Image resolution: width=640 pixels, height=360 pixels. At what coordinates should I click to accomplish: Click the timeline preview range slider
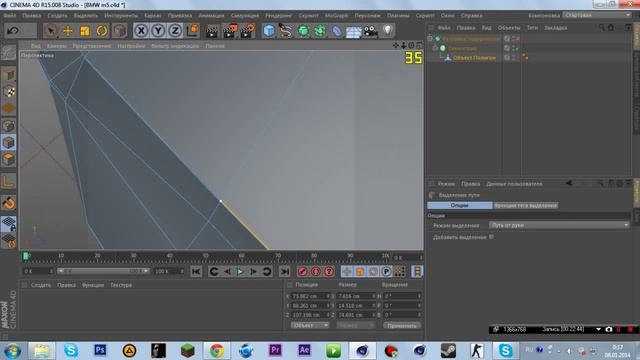(103, 271)
